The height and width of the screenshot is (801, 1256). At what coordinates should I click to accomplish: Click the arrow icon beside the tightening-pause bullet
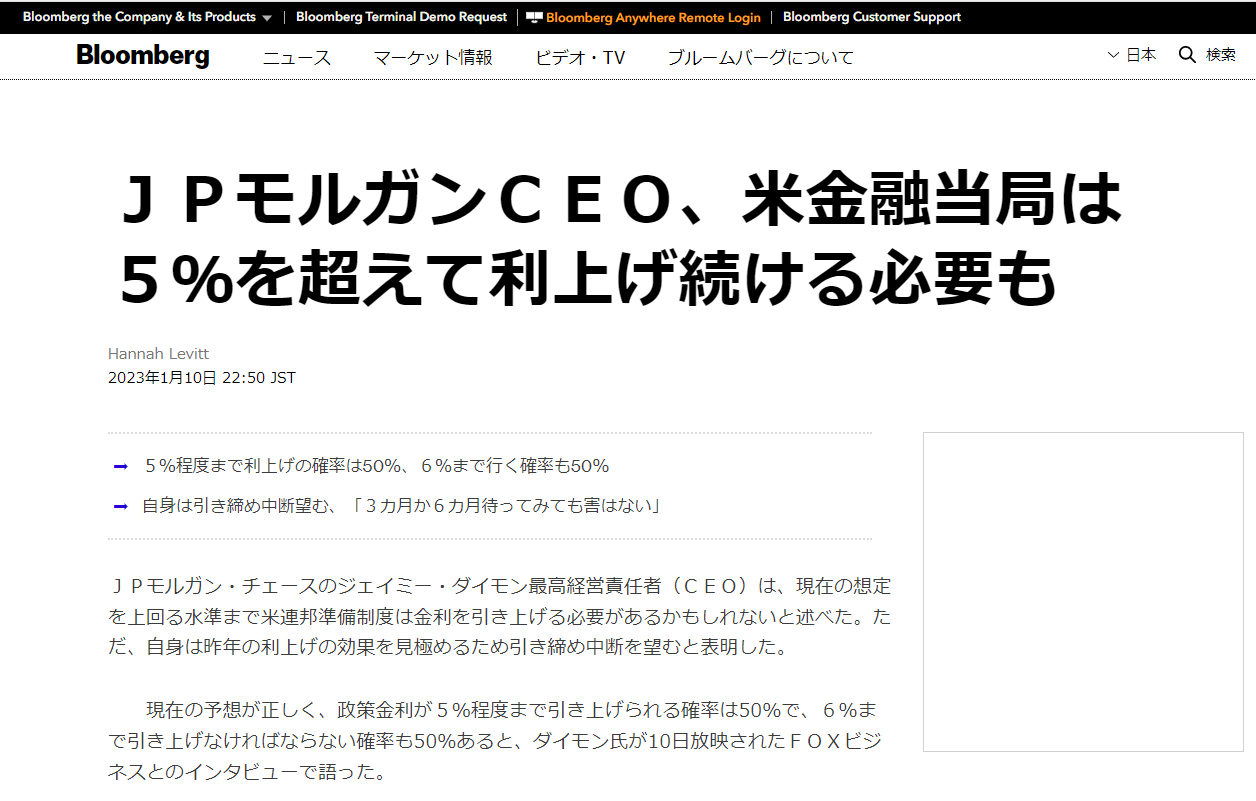(x=121, y=506)
